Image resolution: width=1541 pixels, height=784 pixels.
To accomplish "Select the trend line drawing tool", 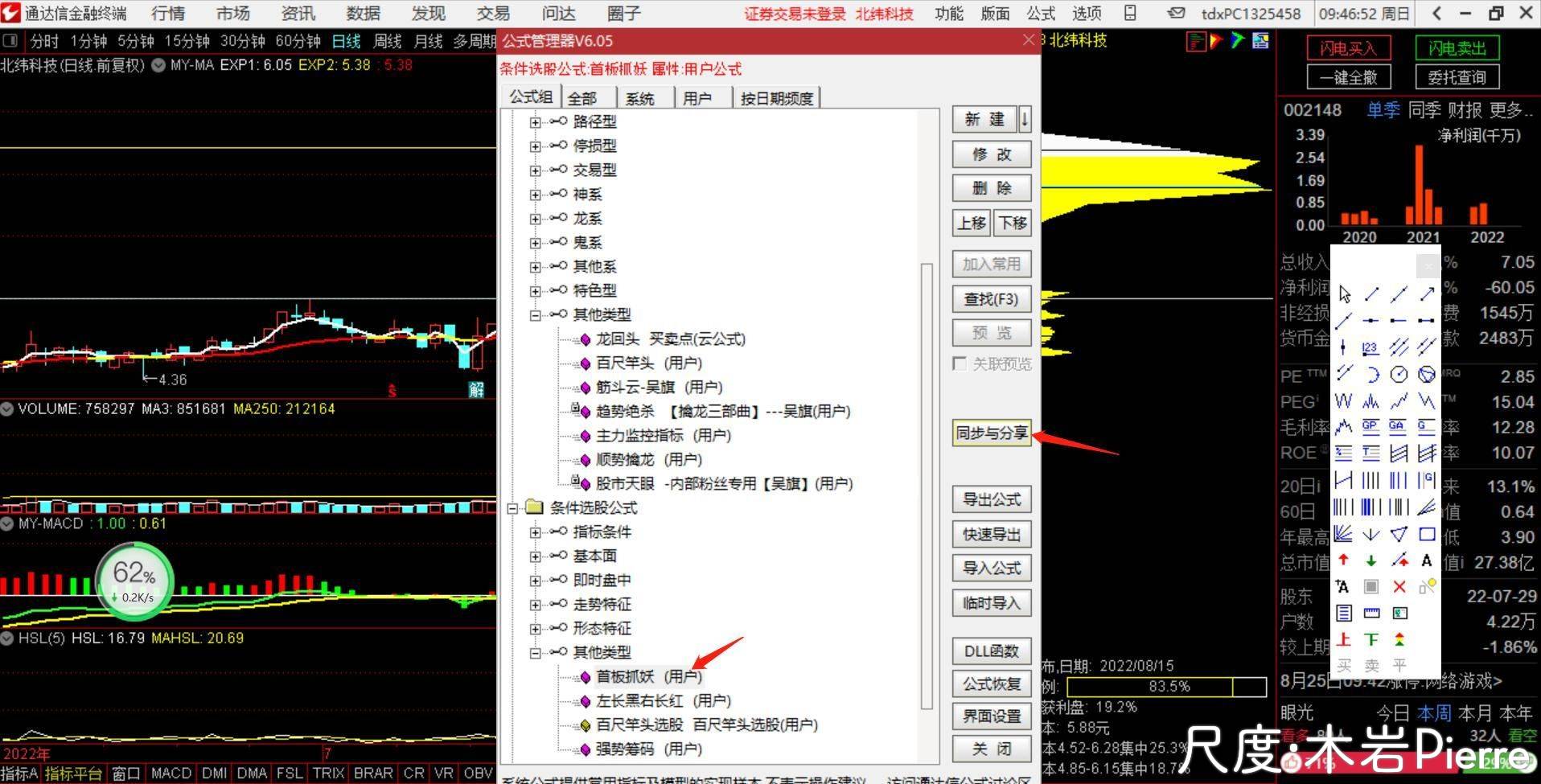I will pos(1371,294).
